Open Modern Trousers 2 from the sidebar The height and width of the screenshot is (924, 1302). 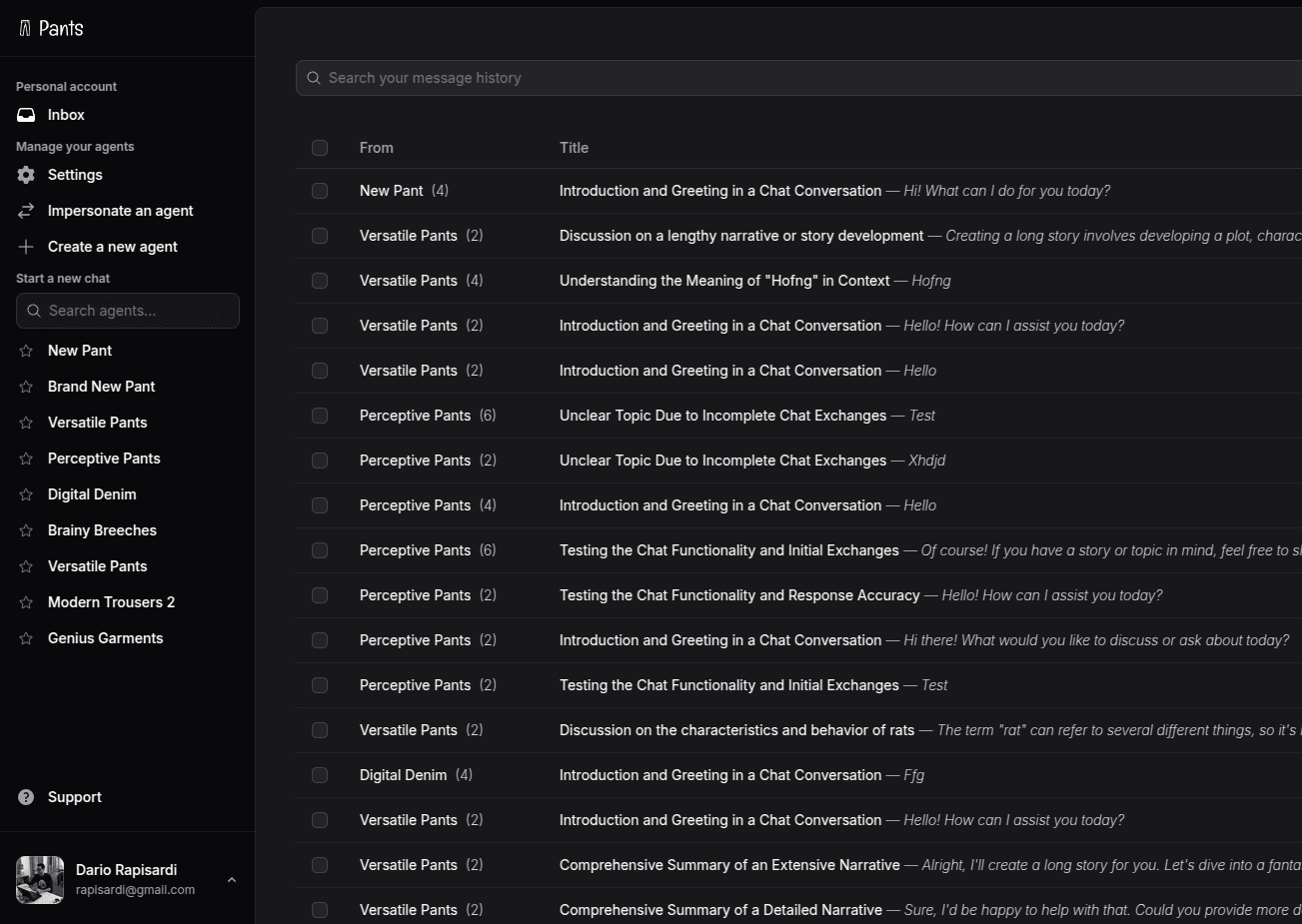click(111, 601)
